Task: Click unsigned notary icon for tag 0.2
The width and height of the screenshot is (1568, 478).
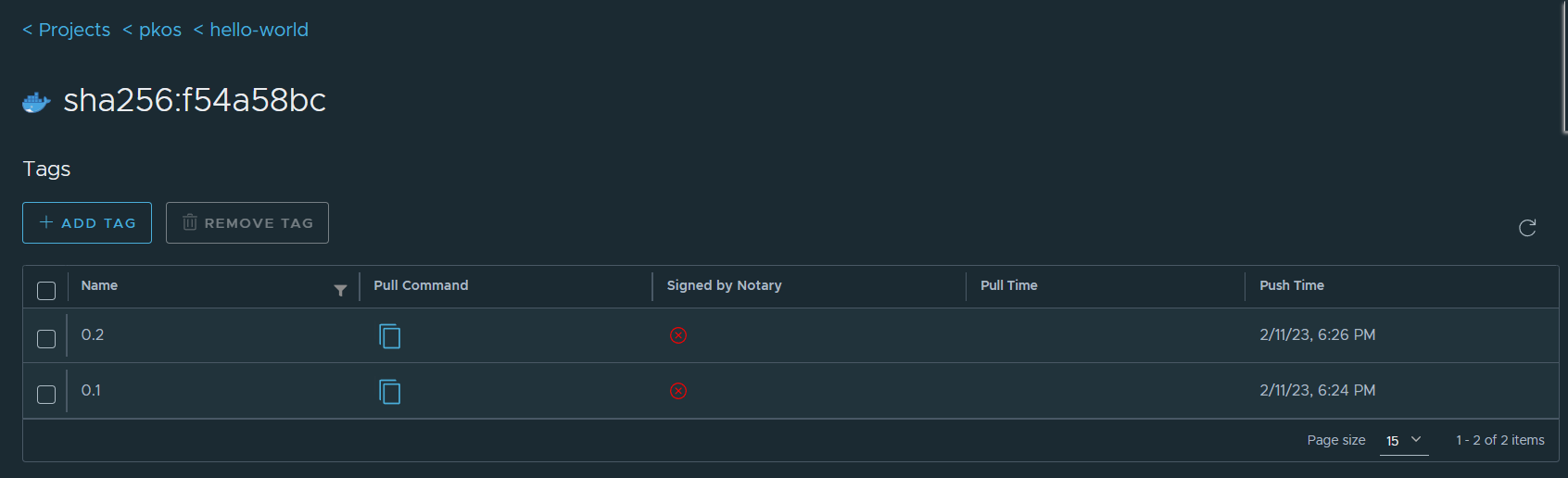Action: click(x=678, y=335)
